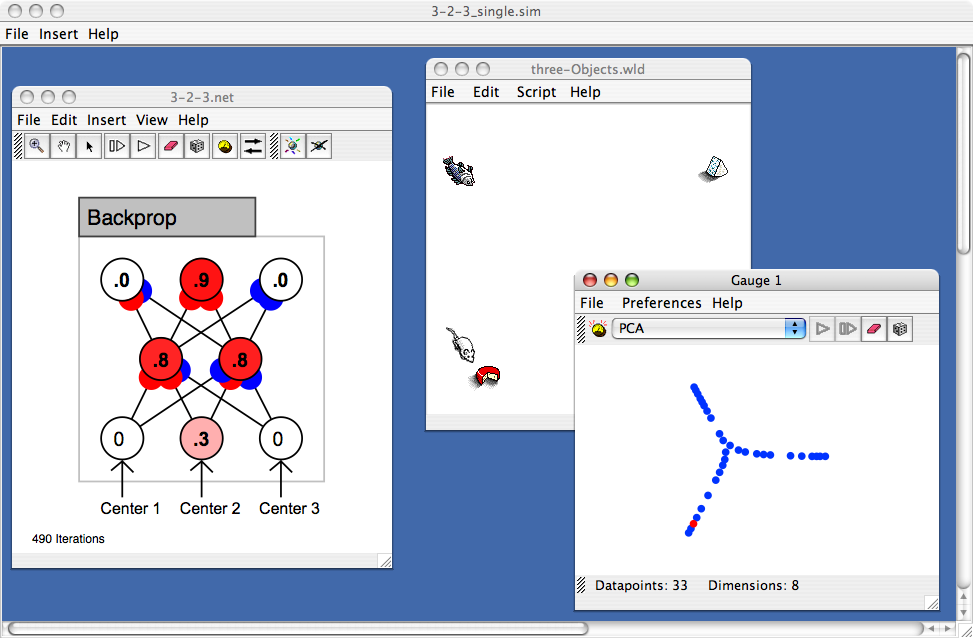
Task: Click the opposing arrows interaction-mode icon
Action: (253, 146)
